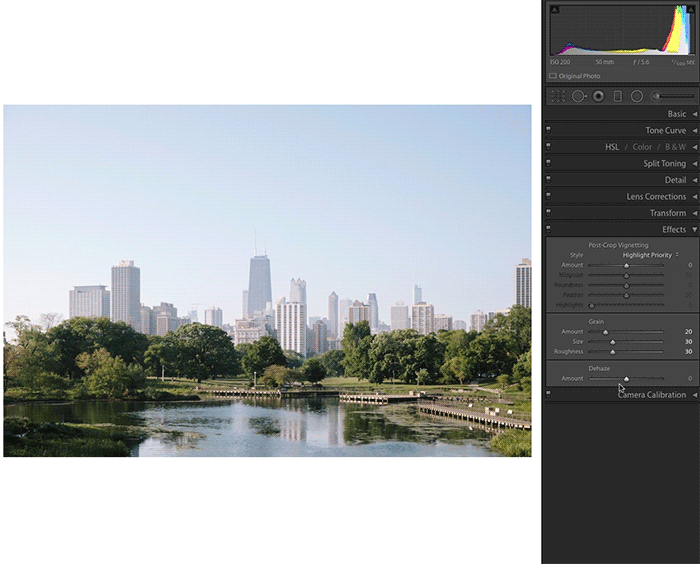The height and width of the screenshot is (564, 700).
Task: Switch to the HSL tab
Action: pyautogui.click(x=612, y=147)
